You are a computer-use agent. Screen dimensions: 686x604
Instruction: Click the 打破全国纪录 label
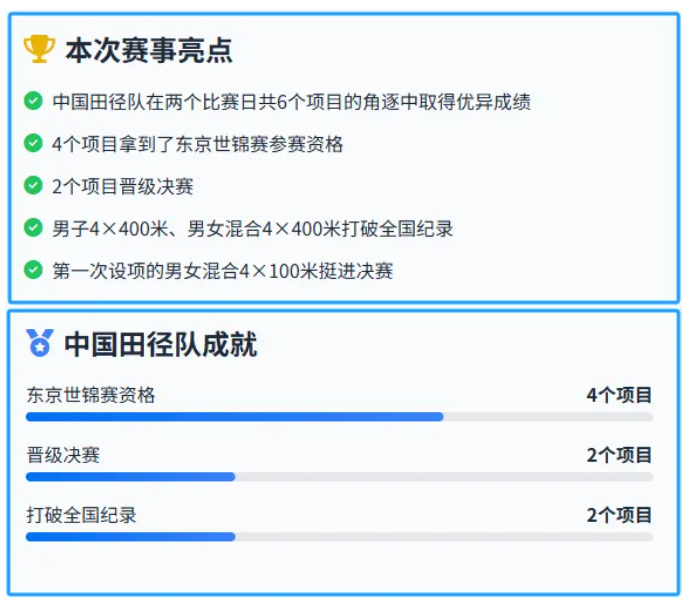pyautogui.click(x=82, y=515)
